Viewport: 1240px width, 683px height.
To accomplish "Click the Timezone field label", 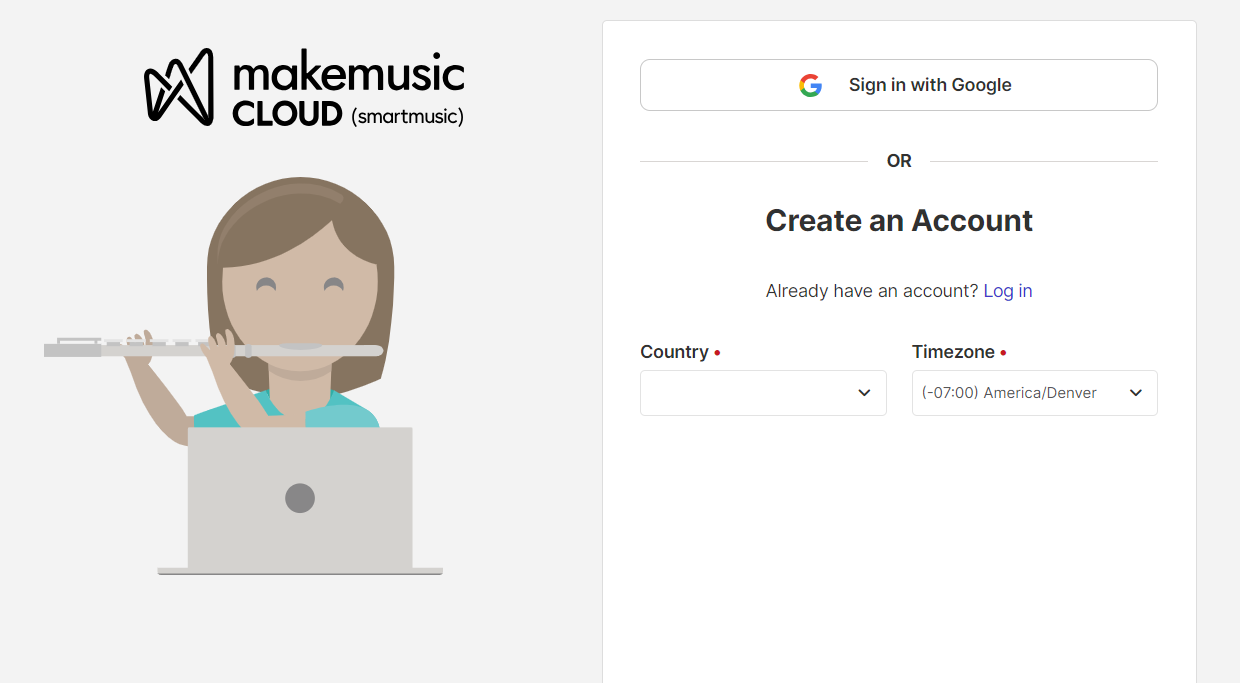I will [x=953, y=352].
